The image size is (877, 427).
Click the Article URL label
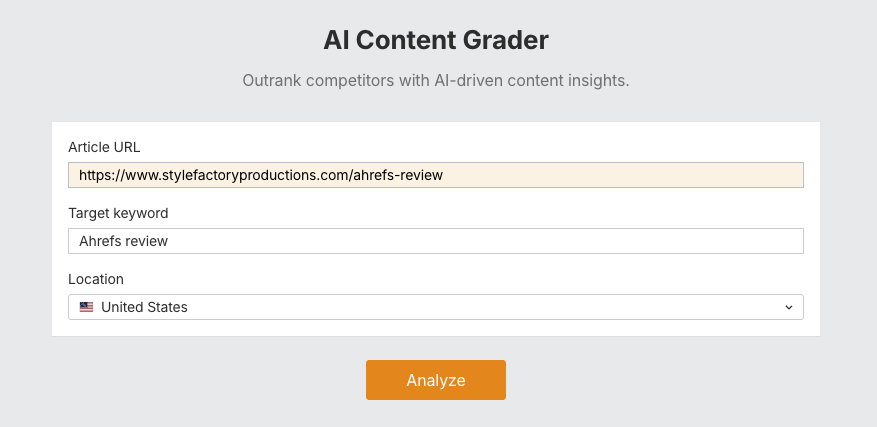pos(104,147)
